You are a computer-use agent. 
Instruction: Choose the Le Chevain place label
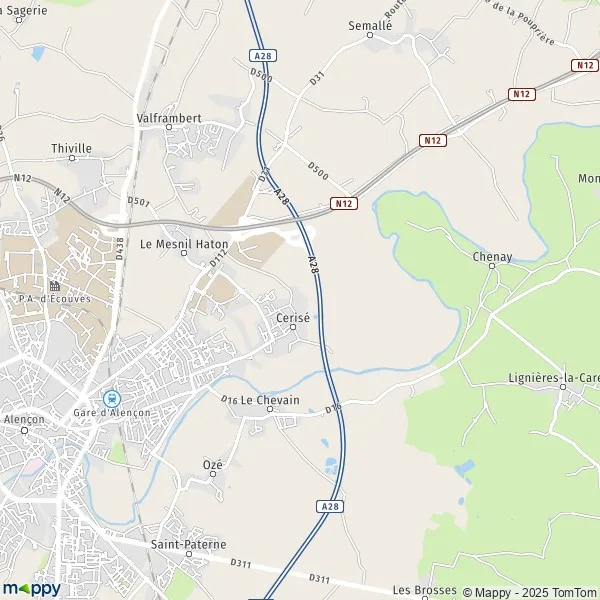click(270, 400)
